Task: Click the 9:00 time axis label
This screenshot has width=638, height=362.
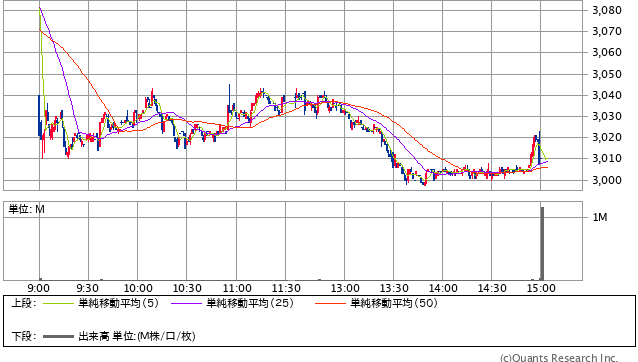Action: (x=39, y=288)
